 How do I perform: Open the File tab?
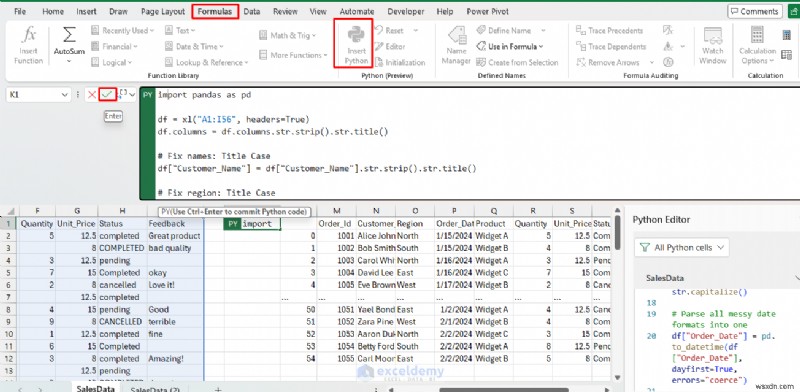(x=20, y=11)
